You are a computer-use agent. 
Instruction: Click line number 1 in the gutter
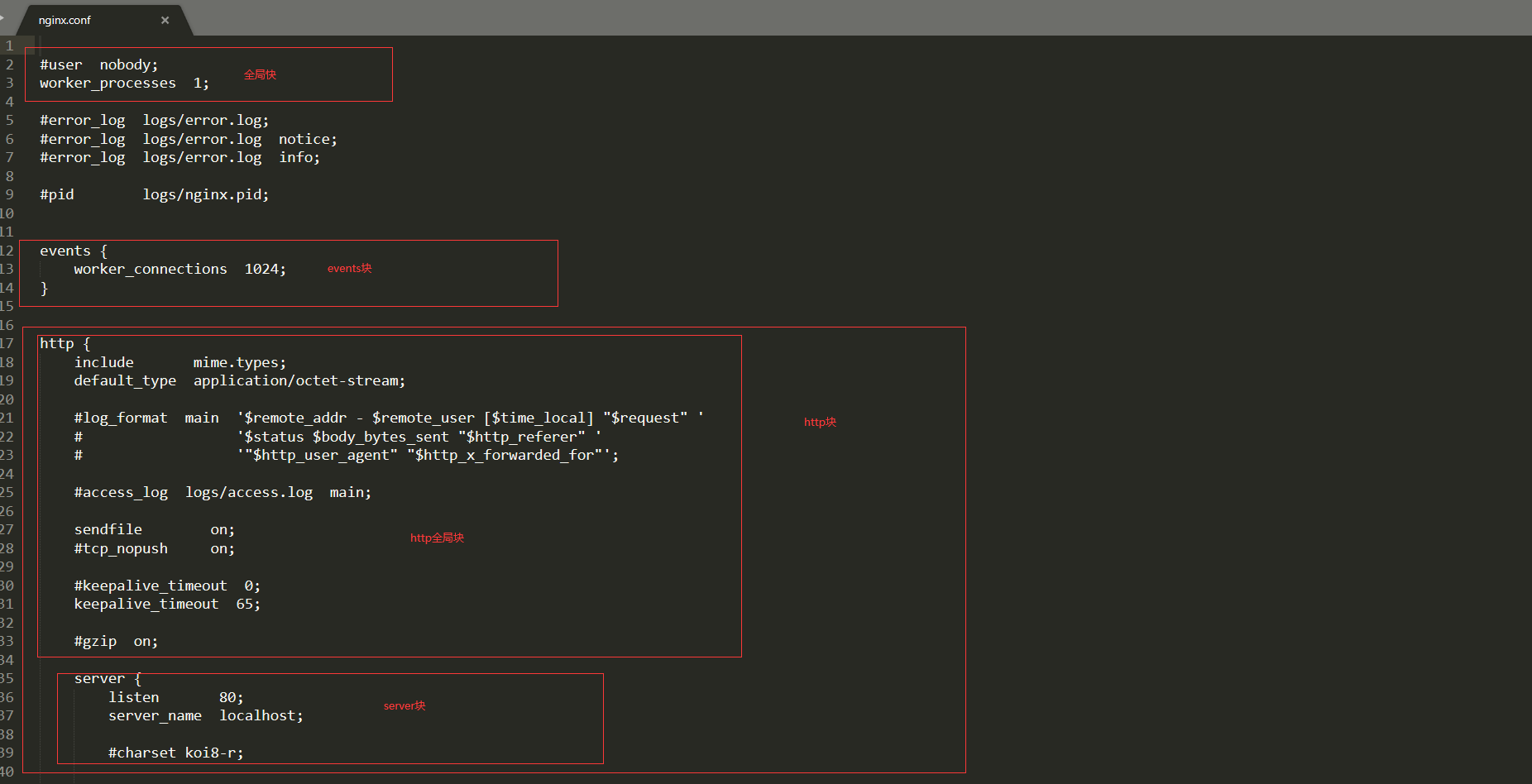pyautogui.click(x=9, y=46)
